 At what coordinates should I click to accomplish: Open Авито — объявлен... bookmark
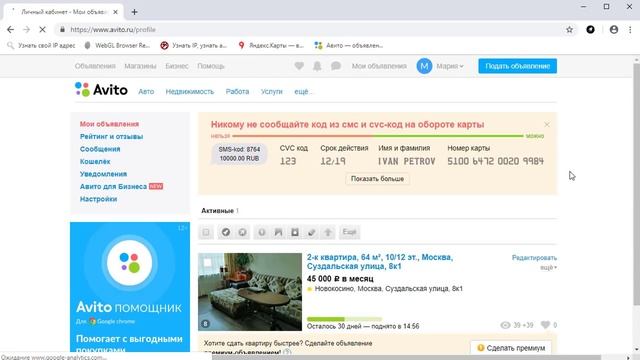click(x=349, y=45)
